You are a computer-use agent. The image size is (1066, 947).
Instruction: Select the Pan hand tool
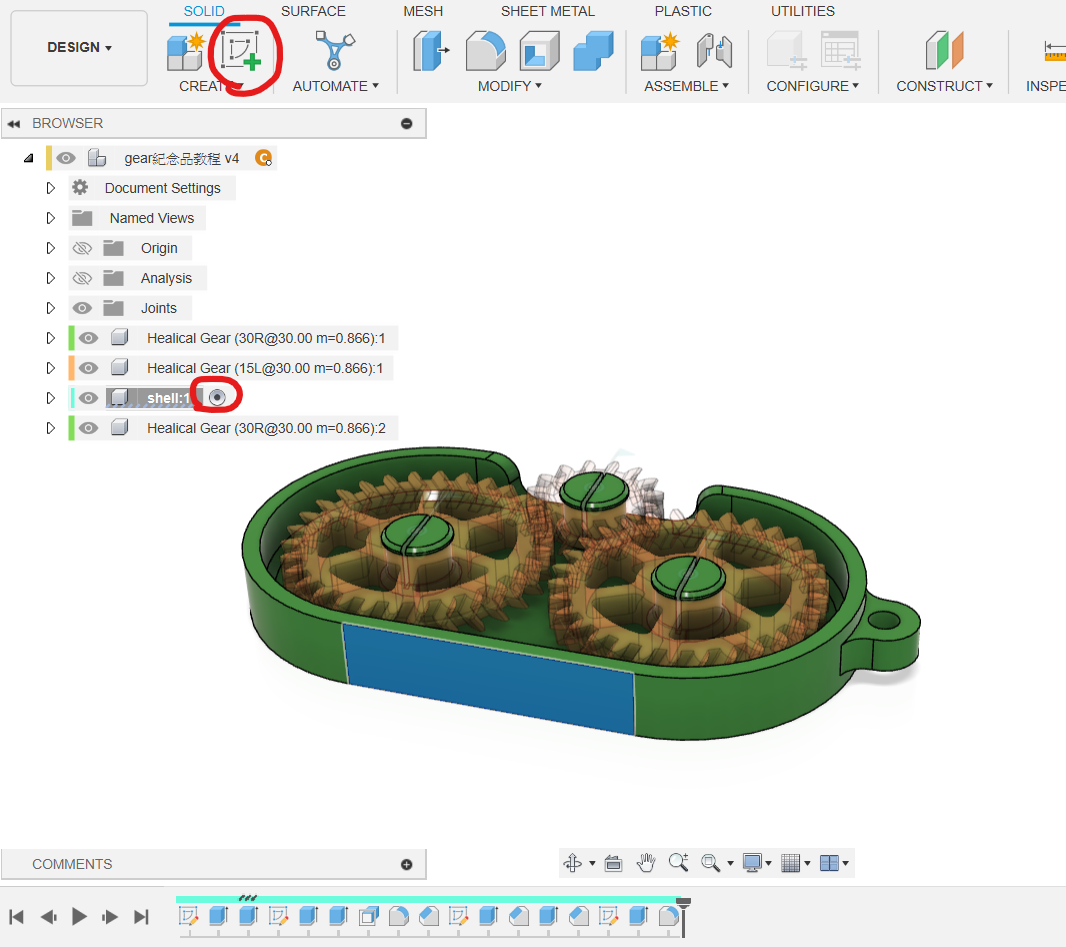(x=647, y=863)
